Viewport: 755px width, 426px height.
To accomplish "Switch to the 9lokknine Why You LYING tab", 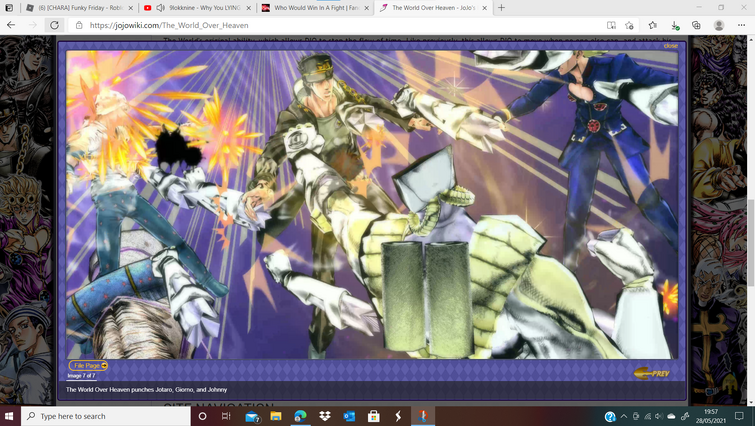I will 197,8.
